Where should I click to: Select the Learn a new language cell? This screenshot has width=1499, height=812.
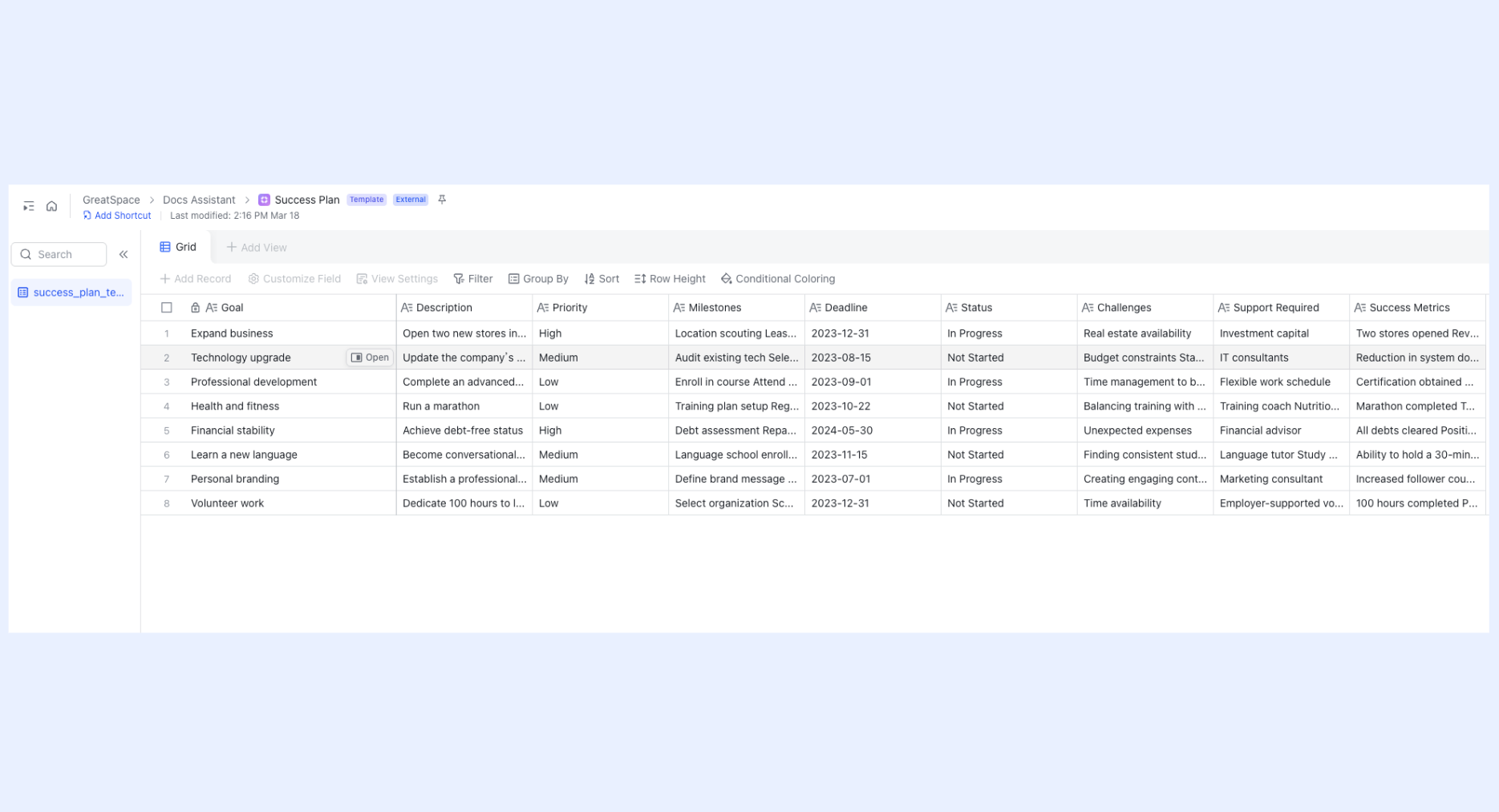[x=290, y=454]
